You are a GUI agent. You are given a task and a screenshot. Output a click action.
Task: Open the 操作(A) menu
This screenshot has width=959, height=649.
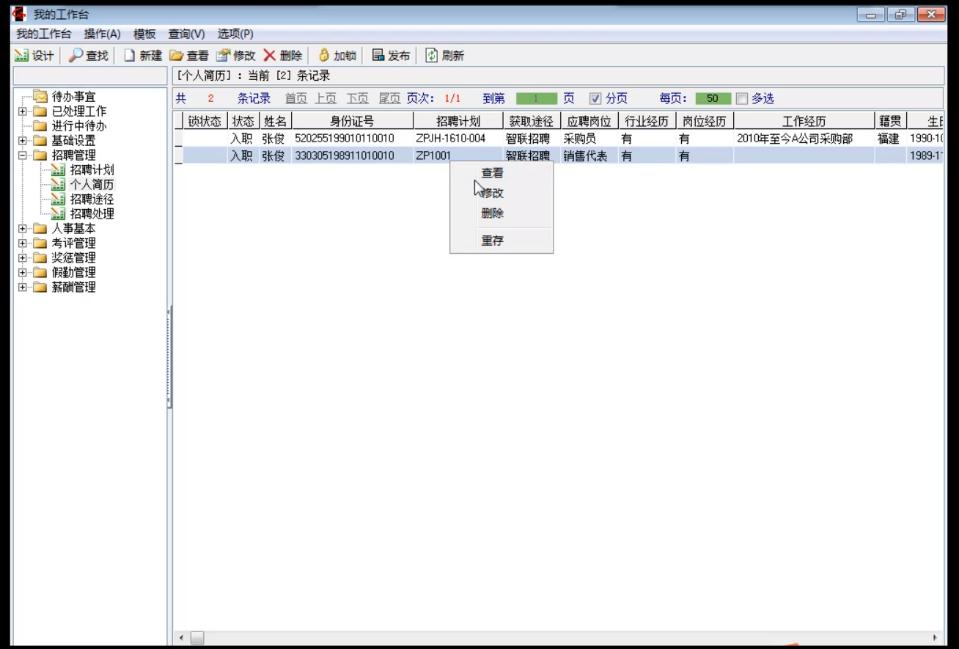click(x=102, y=34)
